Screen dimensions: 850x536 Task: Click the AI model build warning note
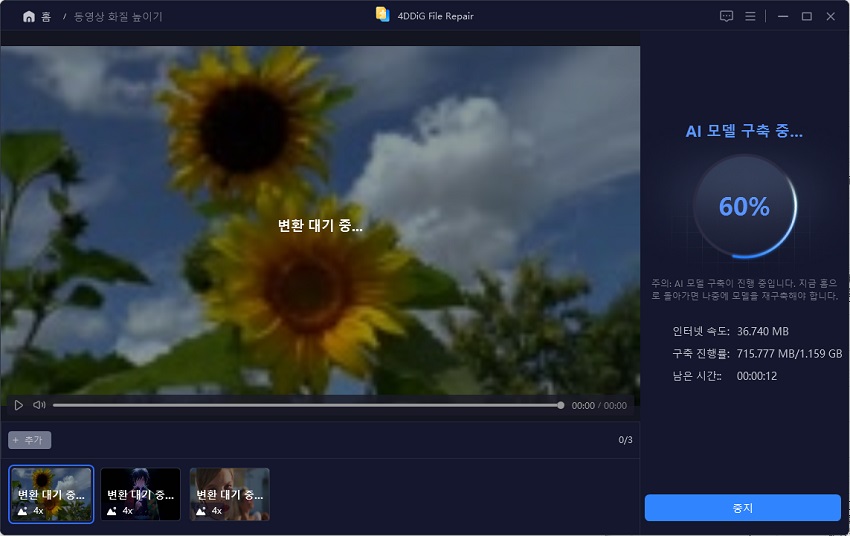744,289
